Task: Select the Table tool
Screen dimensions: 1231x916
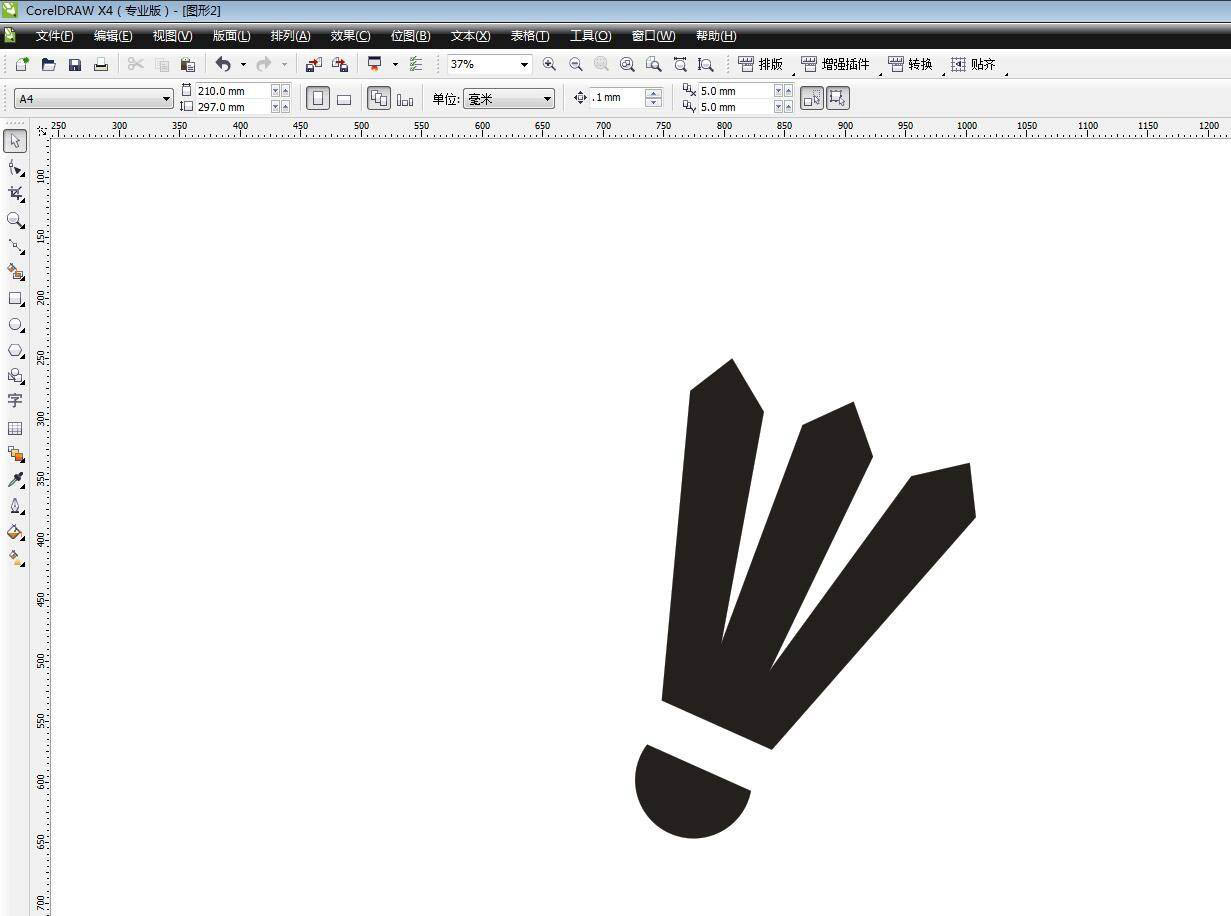Action: (15, 428)
